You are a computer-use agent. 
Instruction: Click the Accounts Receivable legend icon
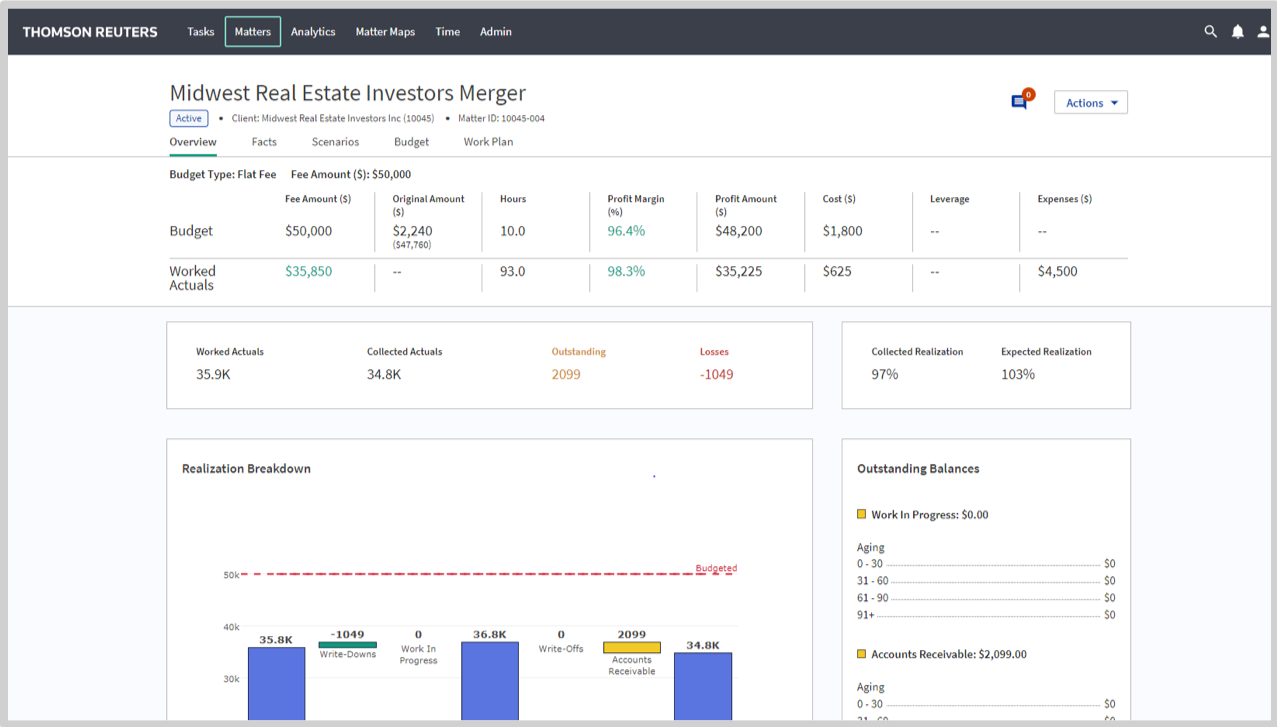861,654
